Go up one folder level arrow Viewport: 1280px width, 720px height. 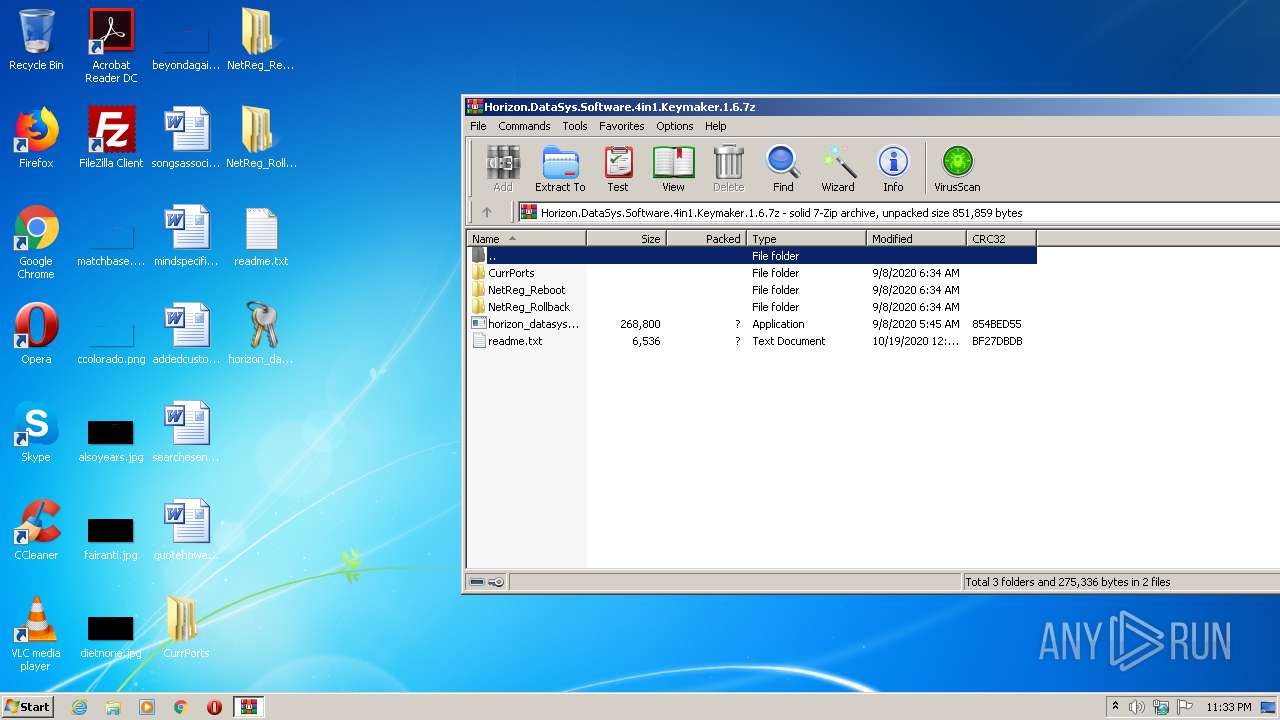(x=487, y=212)
